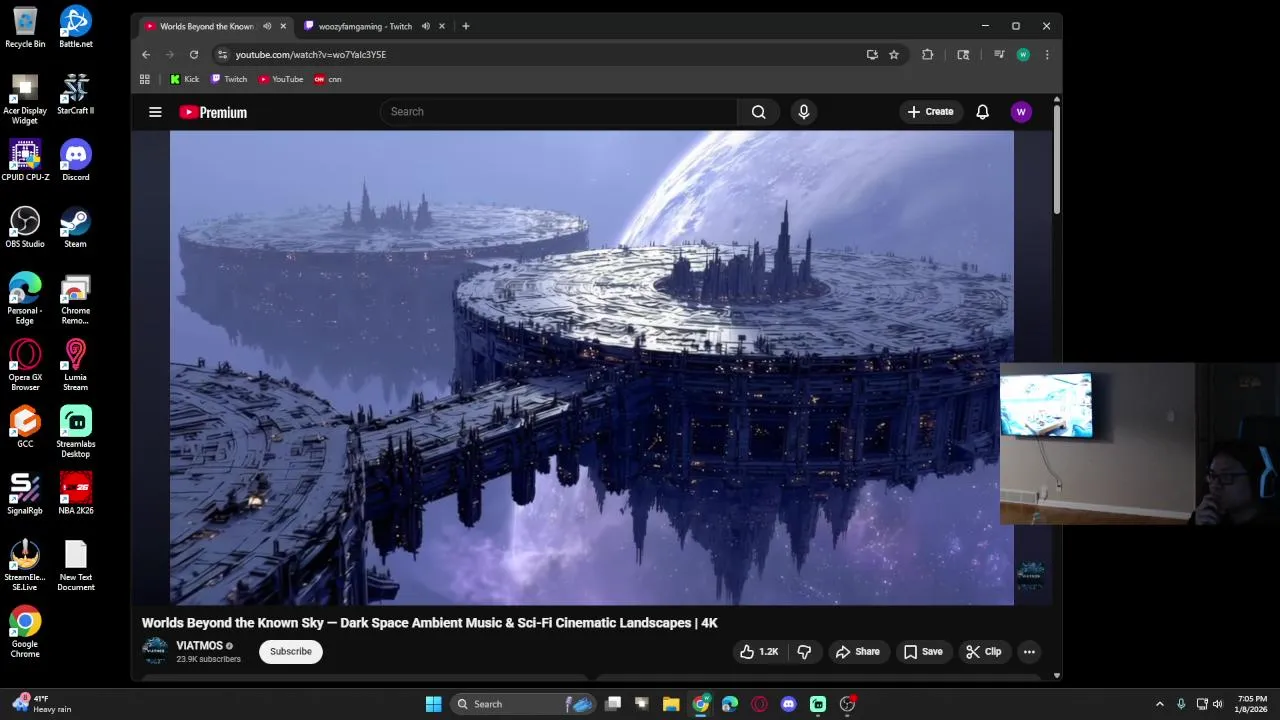
Task: Open Twitch bookmark
Action: point(229,79)
